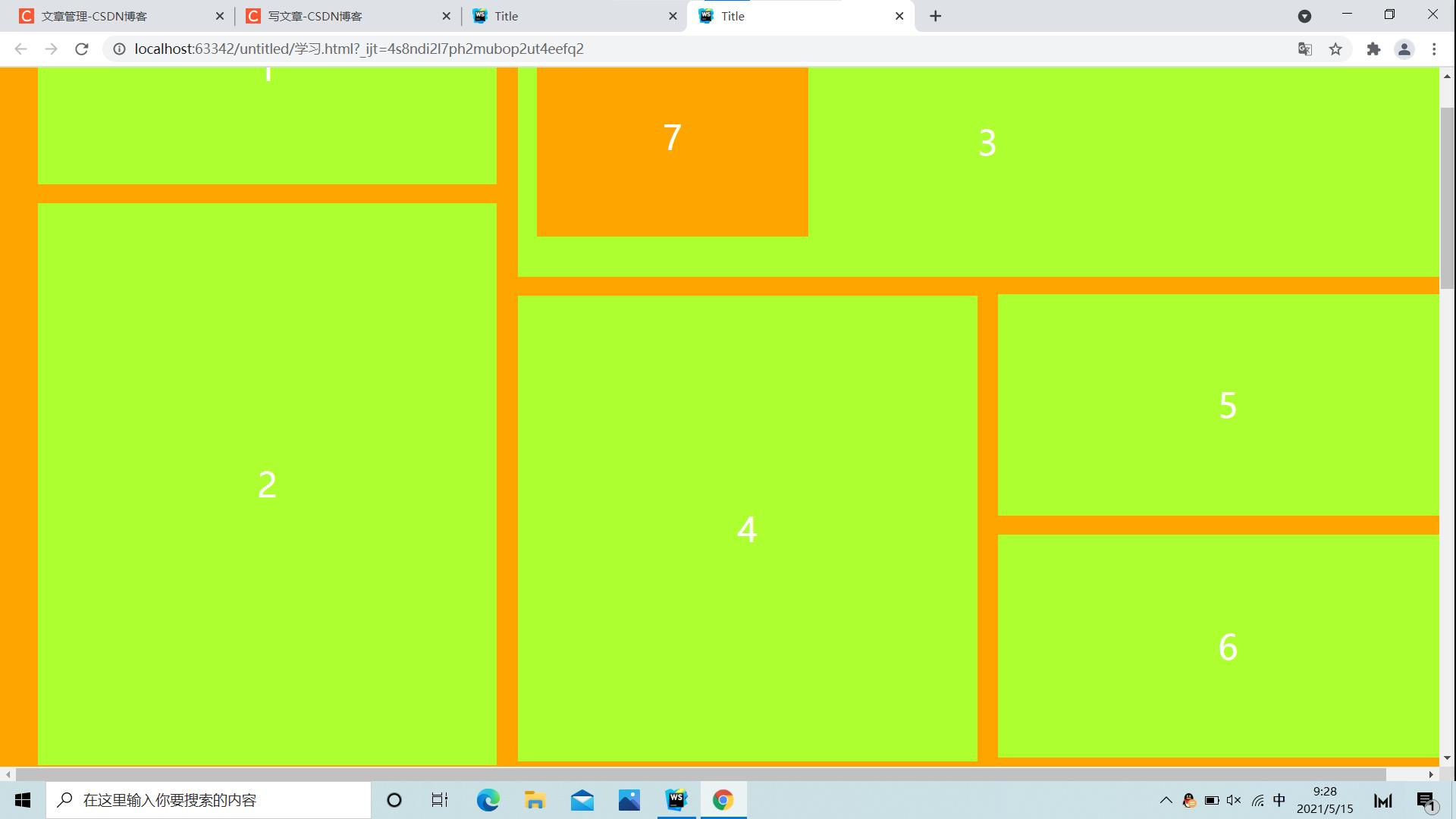Viewport: 1456px width, 819px height.
Task: Click the scroll down arrow
Action: coord(1447,758)
